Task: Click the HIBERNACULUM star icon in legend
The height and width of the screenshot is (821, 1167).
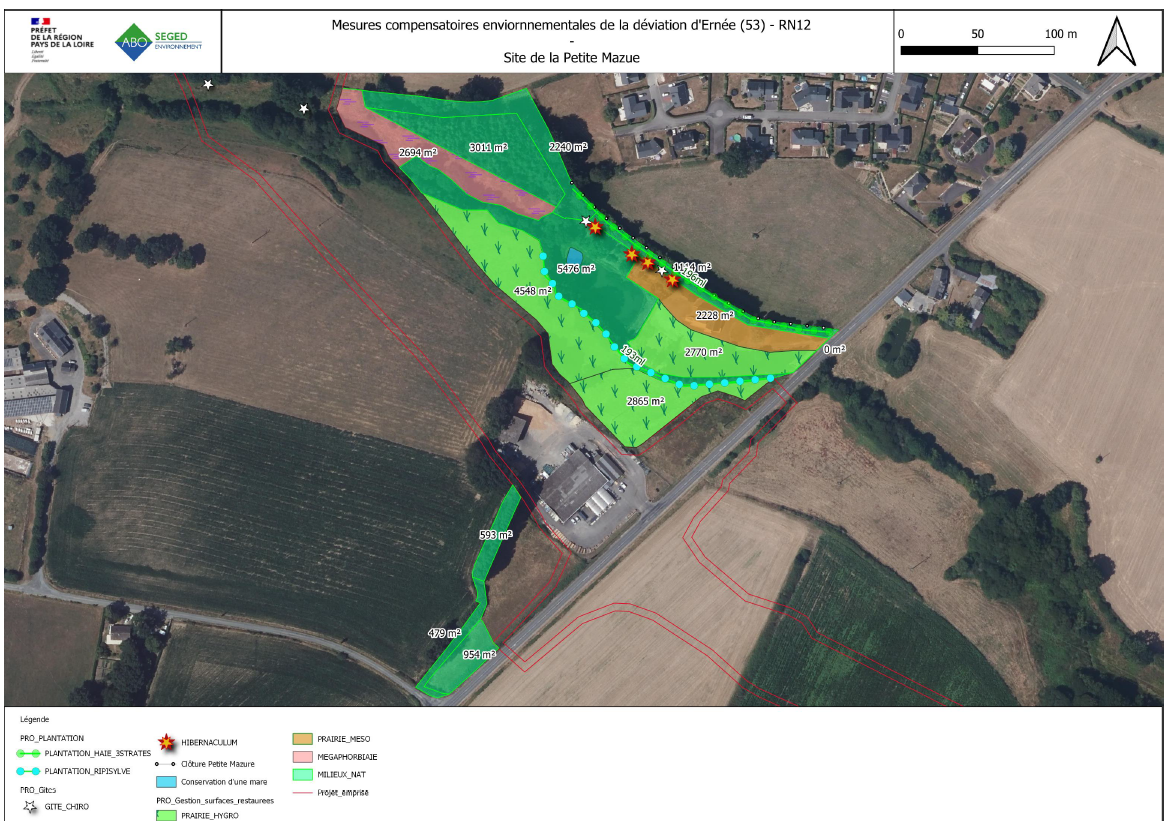Action: tap(167, 742)
